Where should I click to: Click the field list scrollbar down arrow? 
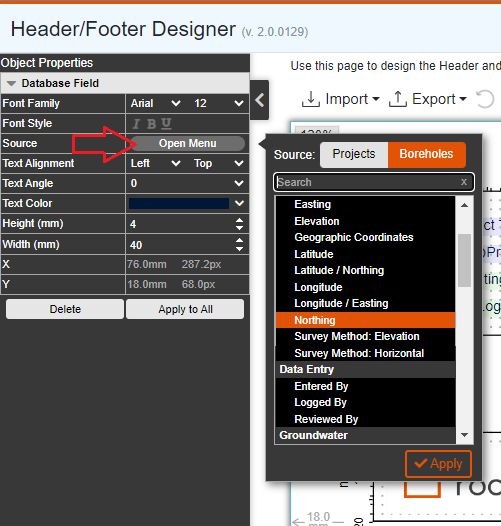(x=464, y=435)
